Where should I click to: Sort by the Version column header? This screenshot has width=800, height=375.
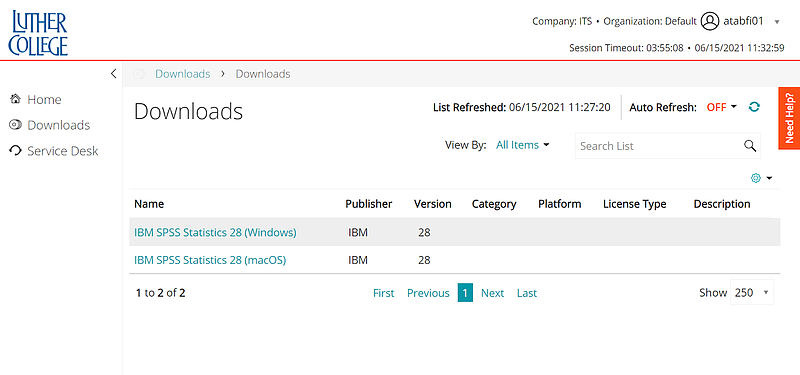pos(433,204)
